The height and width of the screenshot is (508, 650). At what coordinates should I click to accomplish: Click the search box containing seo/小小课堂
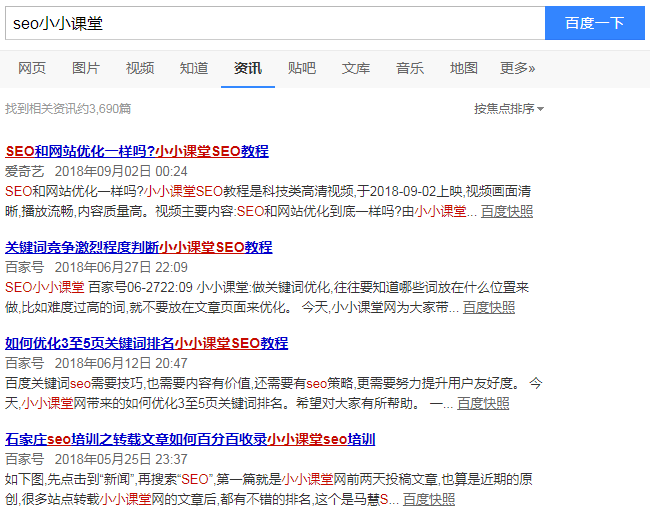275,23
